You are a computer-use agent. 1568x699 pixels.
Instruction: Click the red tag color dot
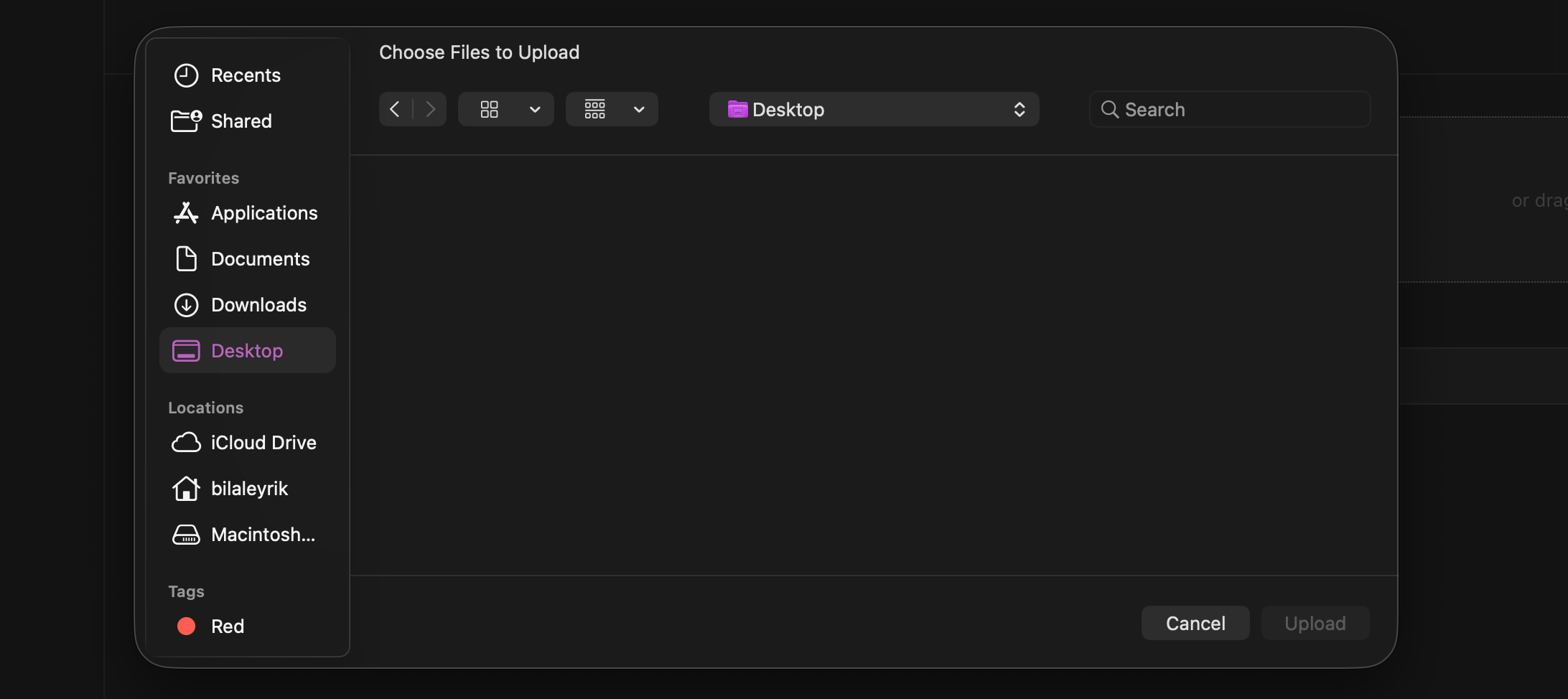coord(186,627)
